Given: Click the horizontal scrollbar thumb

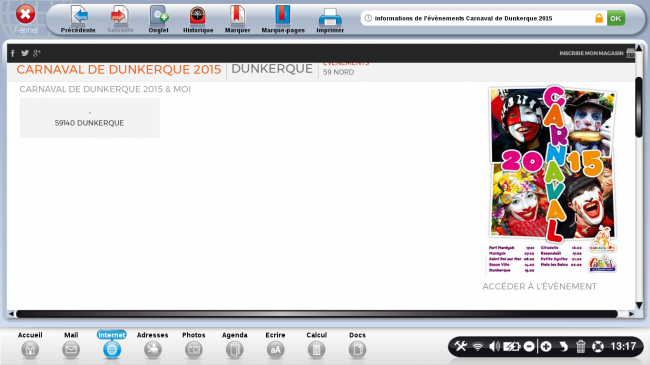Looking at the screenshot, I should (x=317, y=314).
